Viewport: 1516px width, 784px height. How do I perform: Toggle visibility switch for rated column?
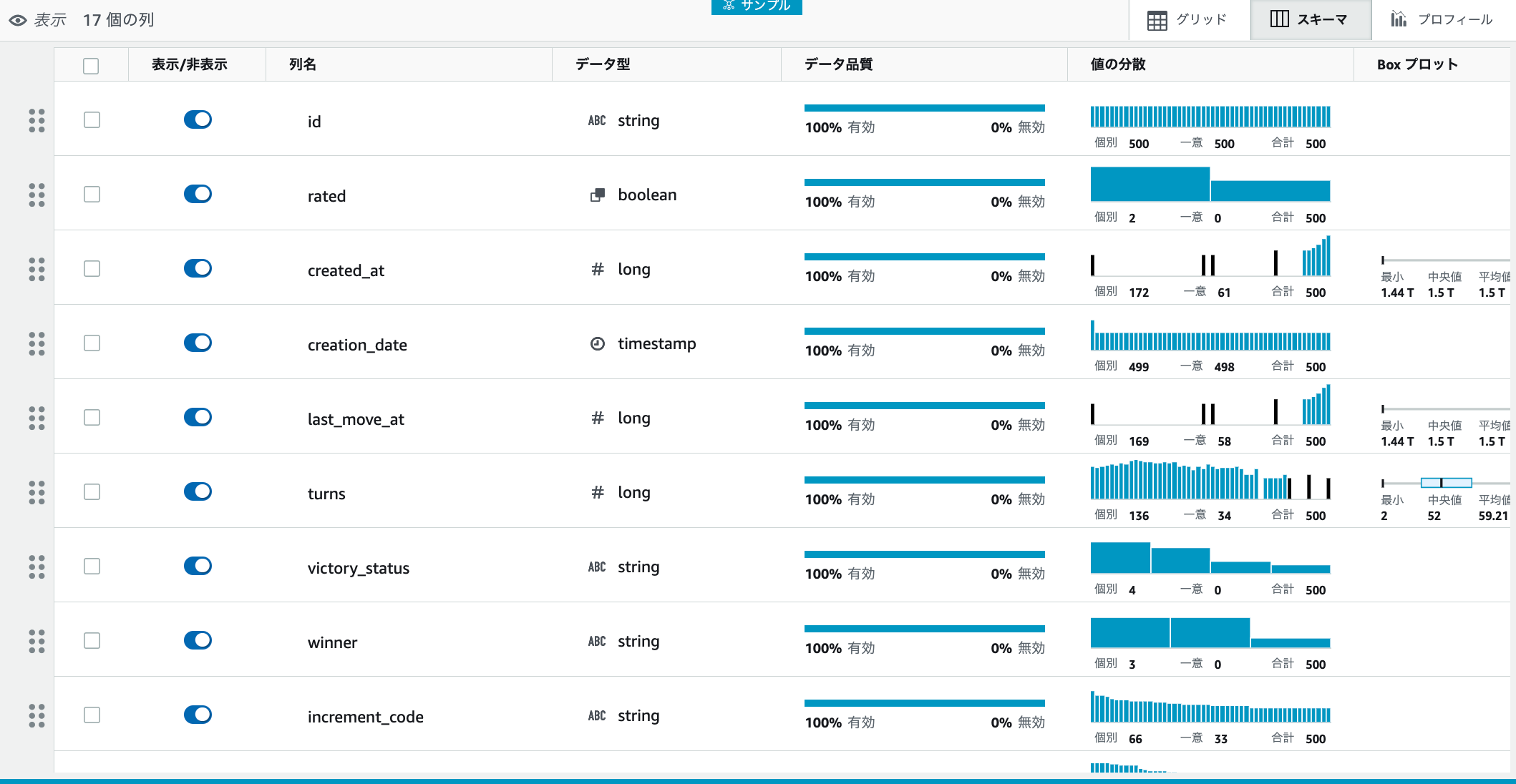198,194
